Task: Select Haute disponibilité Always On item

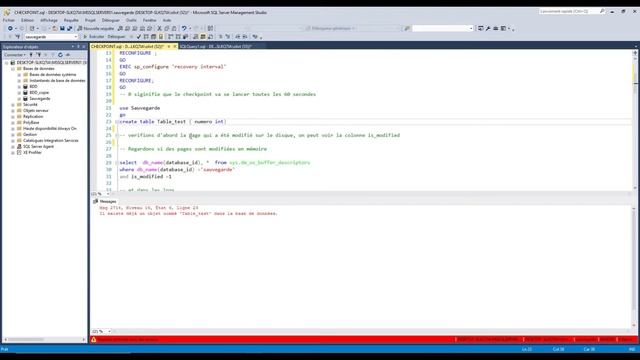Action: [49, 129]
